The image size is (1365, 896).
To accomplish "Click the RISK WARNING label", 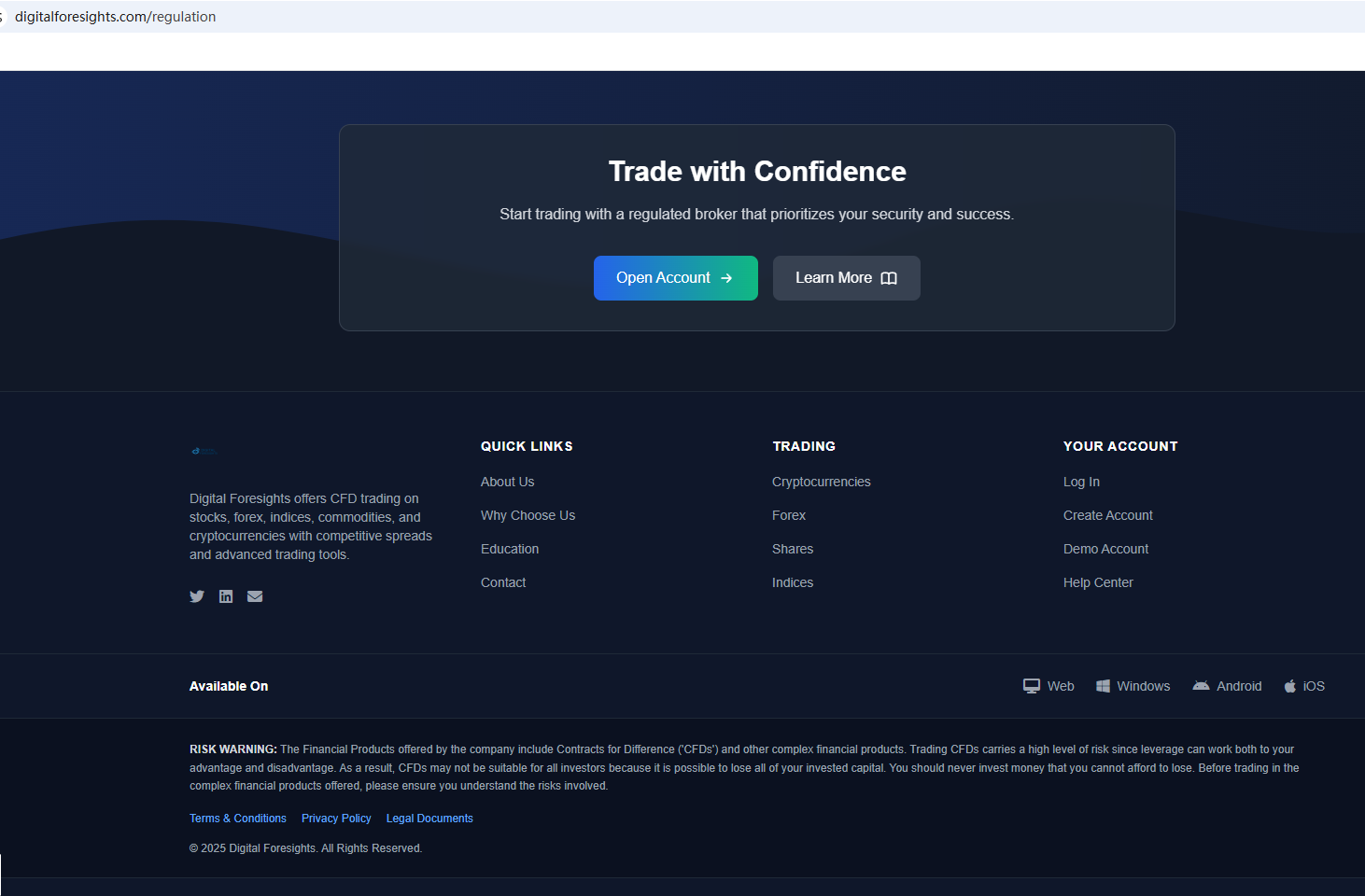I will click(233, 749).
